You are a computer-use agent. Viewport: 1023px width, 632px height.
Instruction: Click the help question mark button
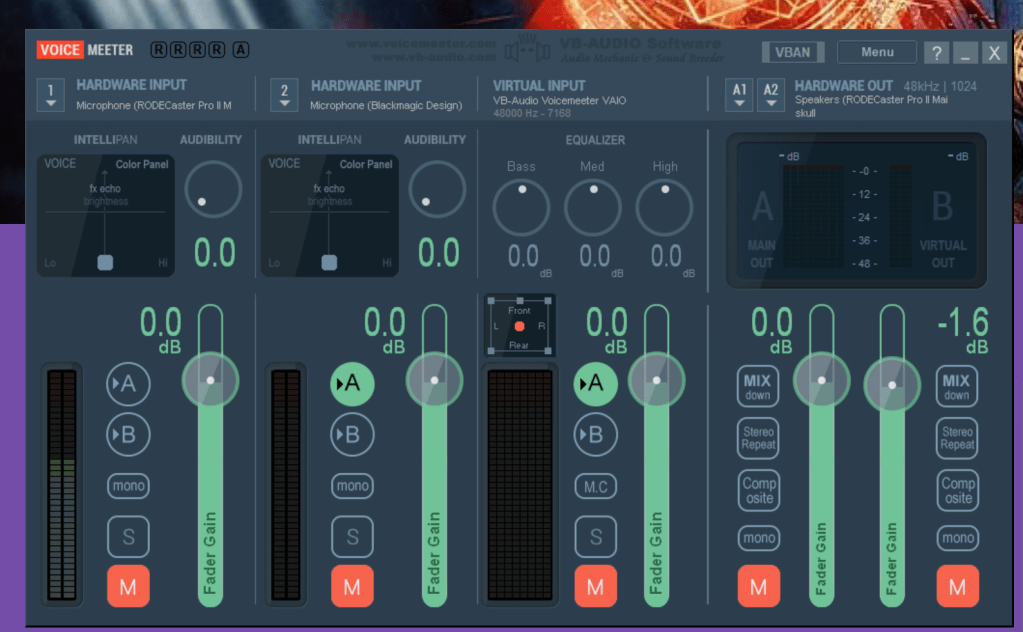[x=936, y=53]
